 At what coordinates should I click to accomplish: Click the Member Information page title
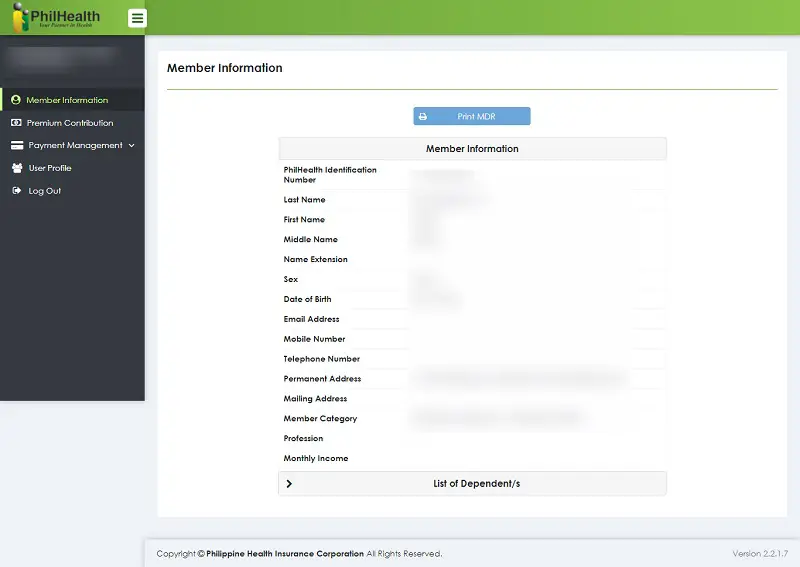coord(224,68)
